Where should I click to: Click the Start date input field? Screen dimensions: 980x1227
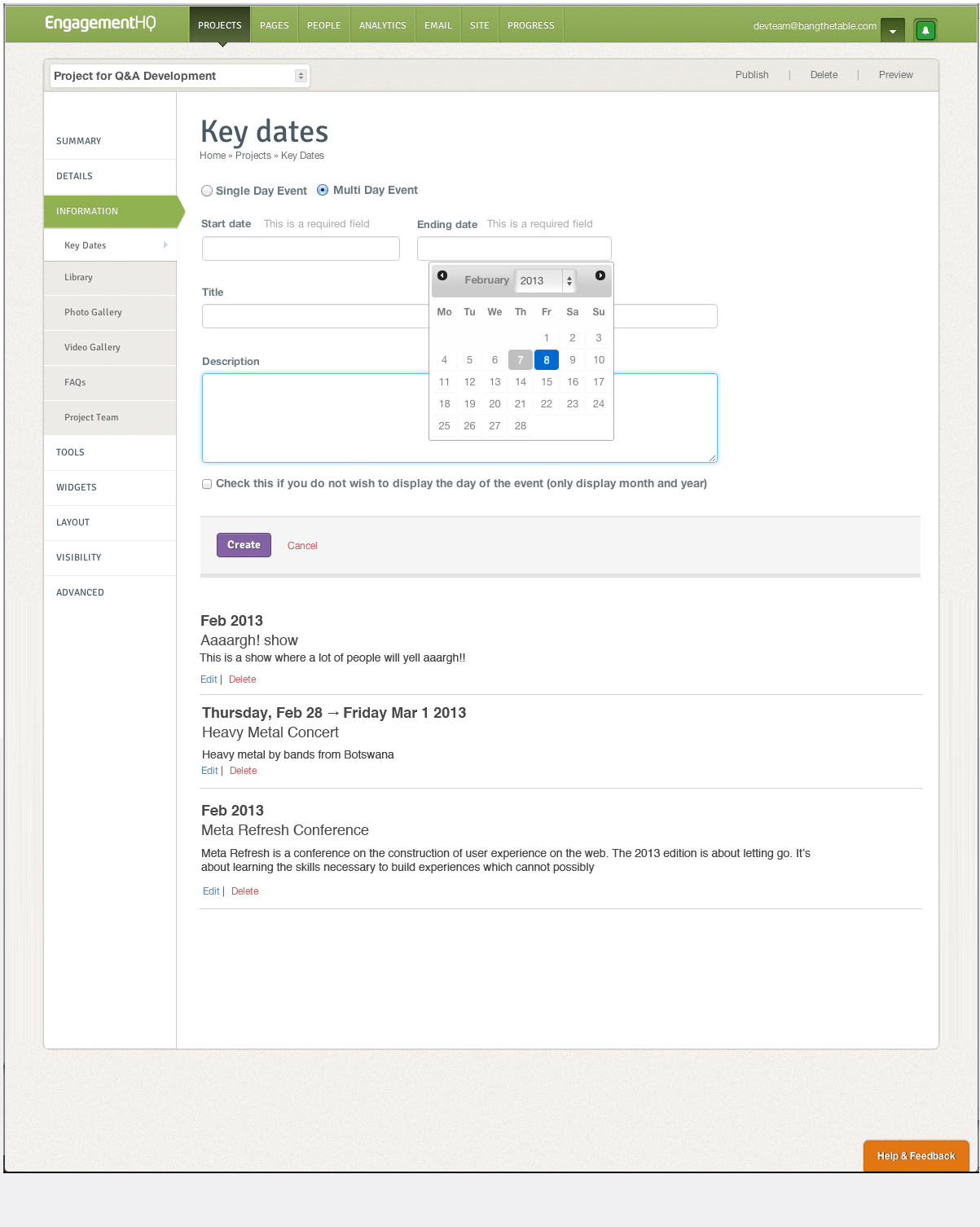301,248
